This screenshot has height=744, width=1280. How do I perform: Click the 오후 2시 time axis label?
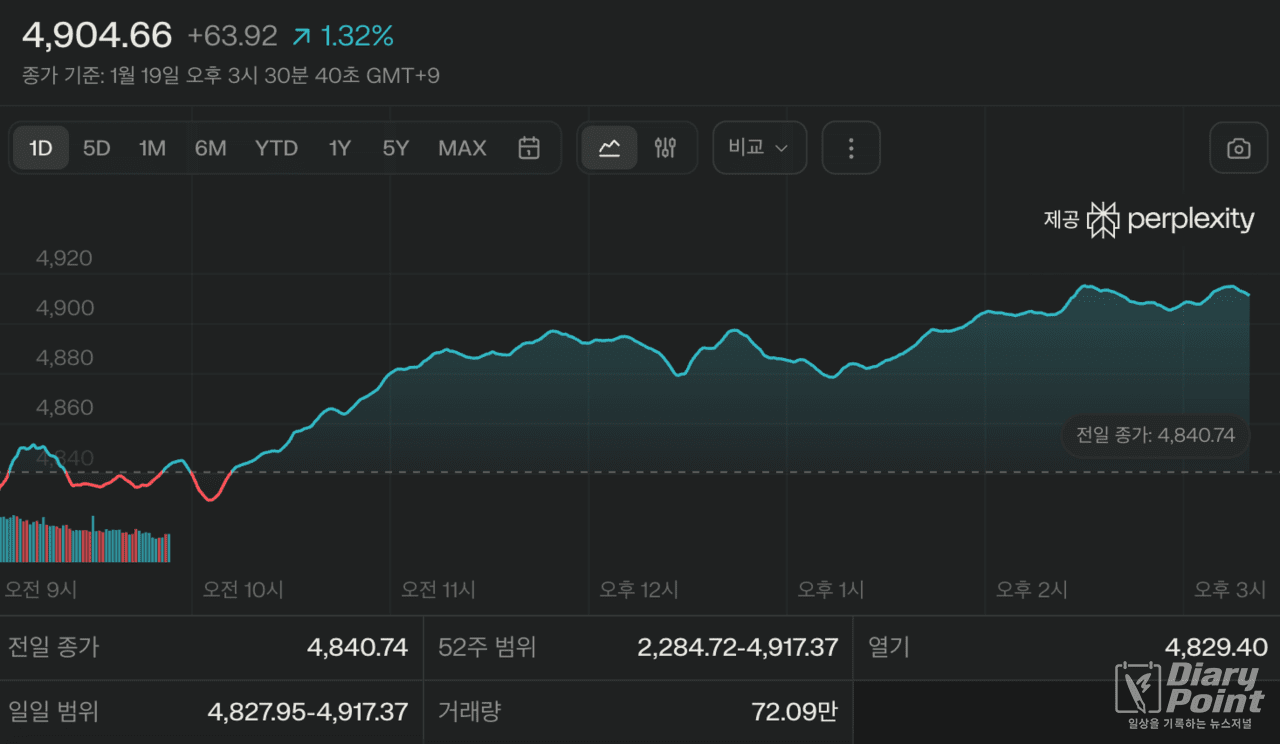1032,590
